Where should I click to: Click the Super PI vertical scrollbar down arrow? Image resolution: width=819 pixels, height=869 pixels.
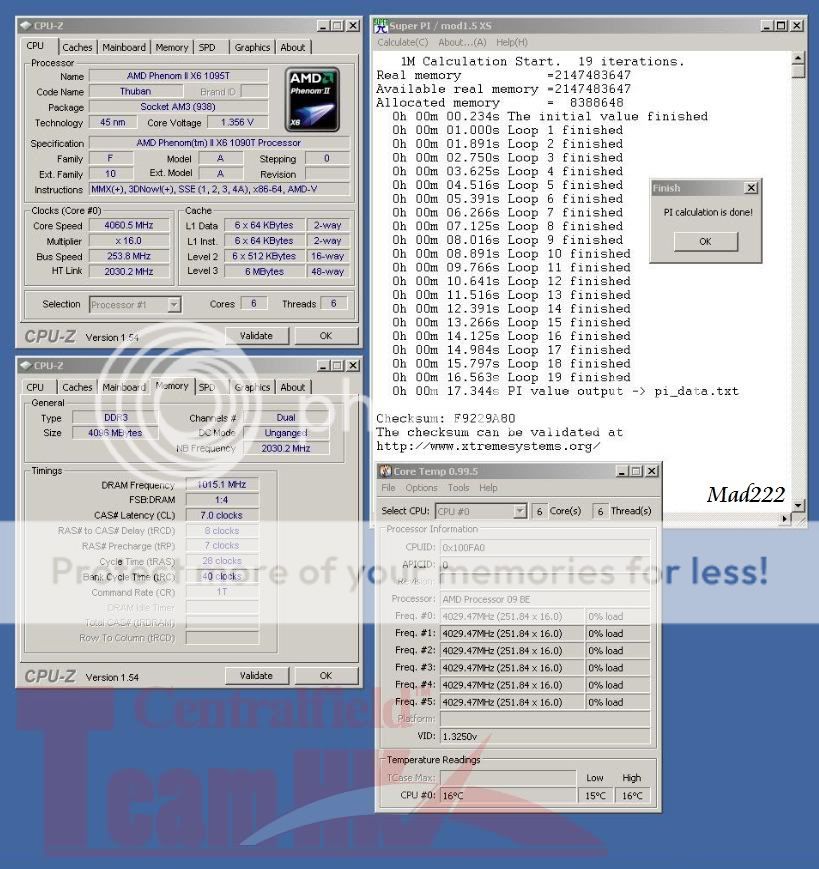[x=797, y=505]
